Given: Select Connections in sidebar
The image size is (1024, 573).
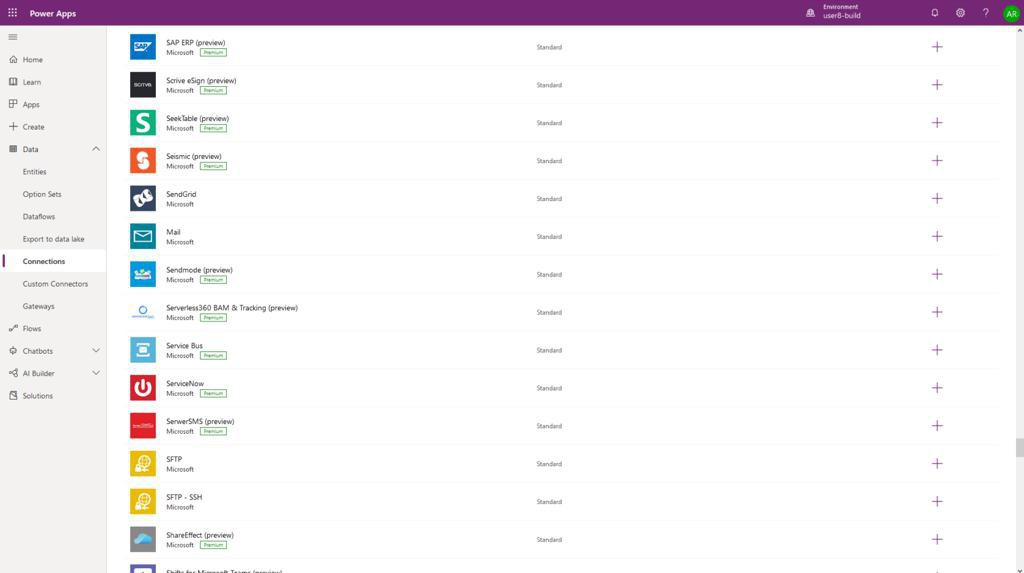Looking at the screenshot, I should pos(53,261).
